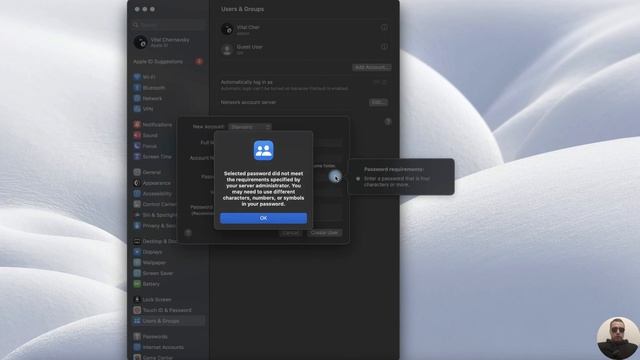Open the New Account type dropdown
This screenshot has width=640, height=360.
pyautogui.click(x=249, y=127)
